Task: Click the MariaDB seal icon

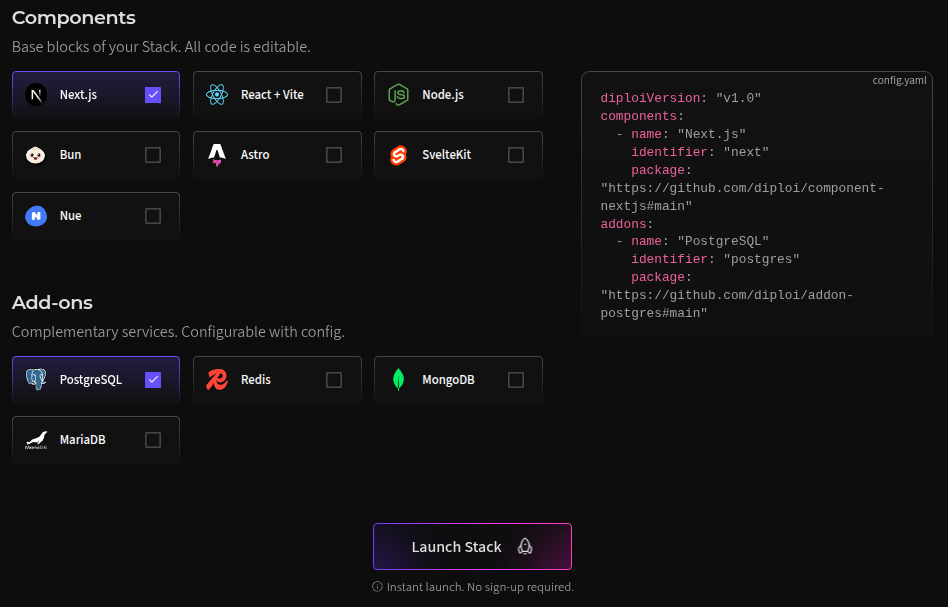Action: pos(36,440)
